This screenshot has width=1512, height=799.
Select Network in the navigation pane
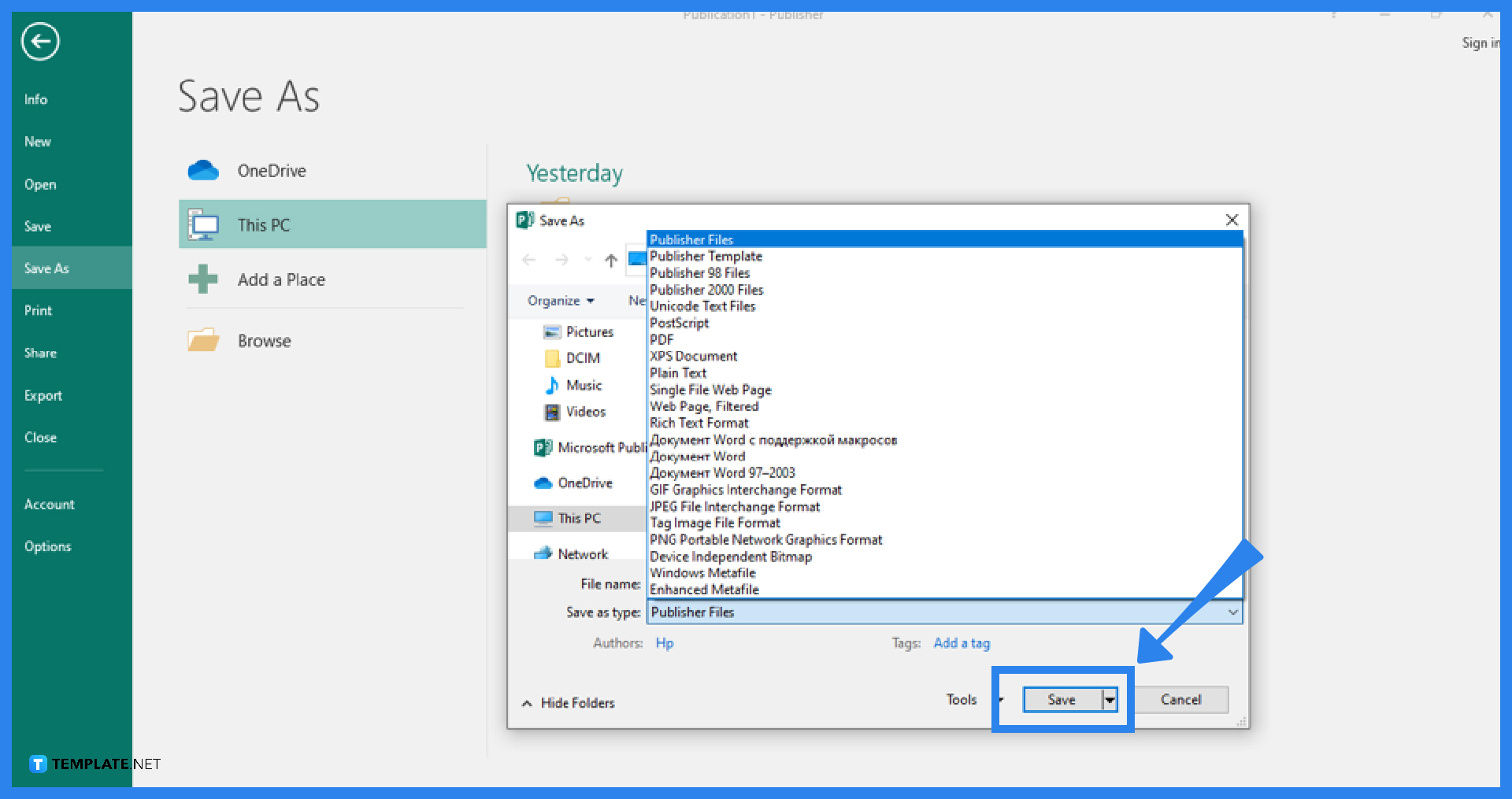click(583, 553)
